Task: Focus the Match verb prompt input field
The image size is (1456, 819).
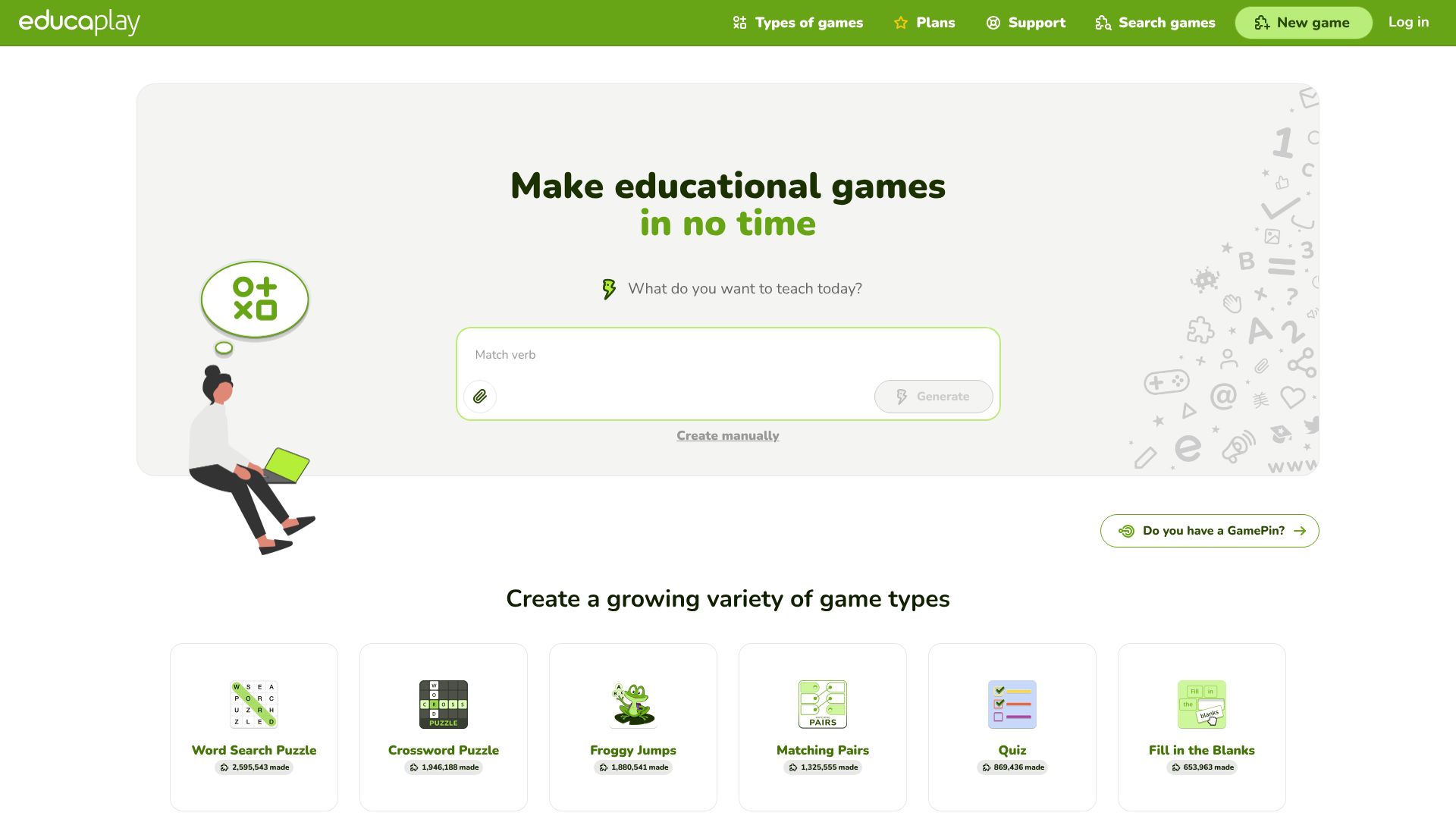Action: [728, 355]
